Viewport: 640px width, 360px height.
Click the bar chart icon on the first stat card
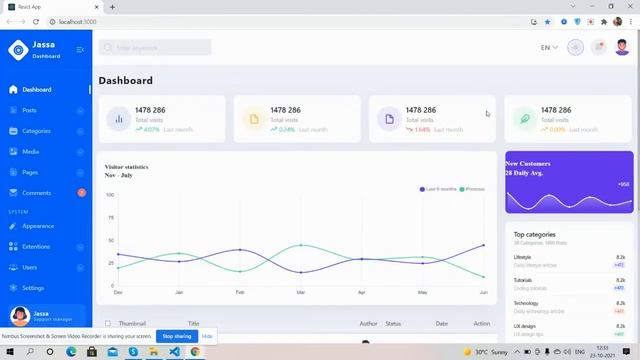coord(119,119)
